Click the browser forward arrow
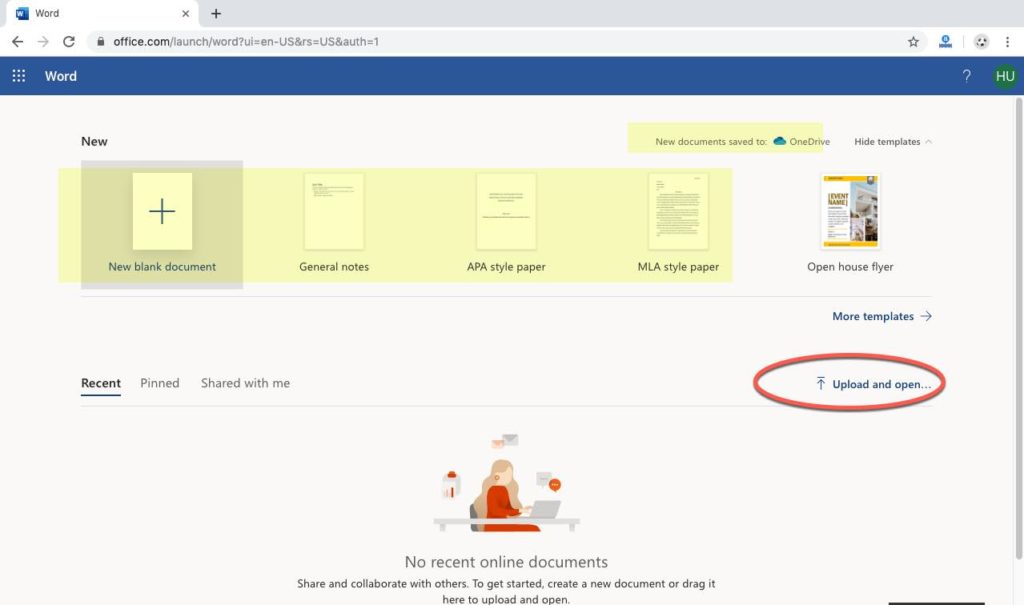The height and width of the screenshot is (605, 1024). click(43, 41)
